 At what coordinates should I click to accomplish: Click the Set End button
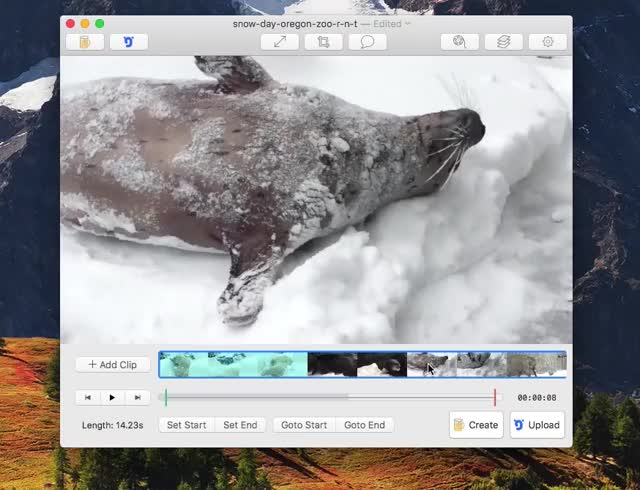click(240, 425)
